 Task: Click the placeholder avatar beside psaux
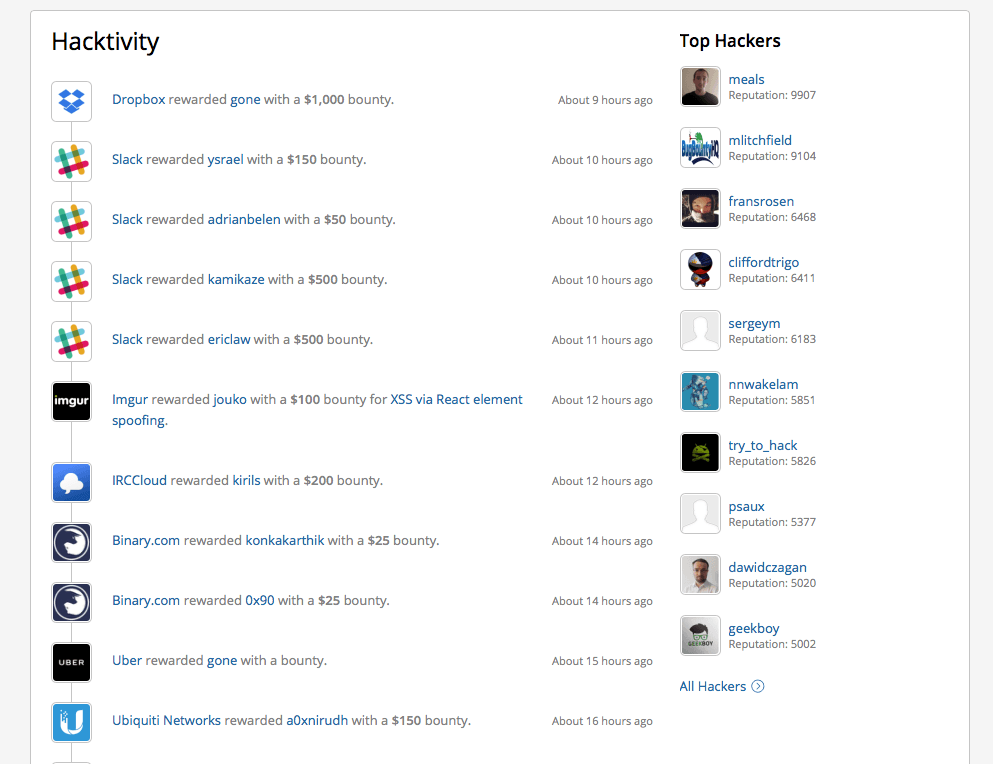[x=700, y=514]
